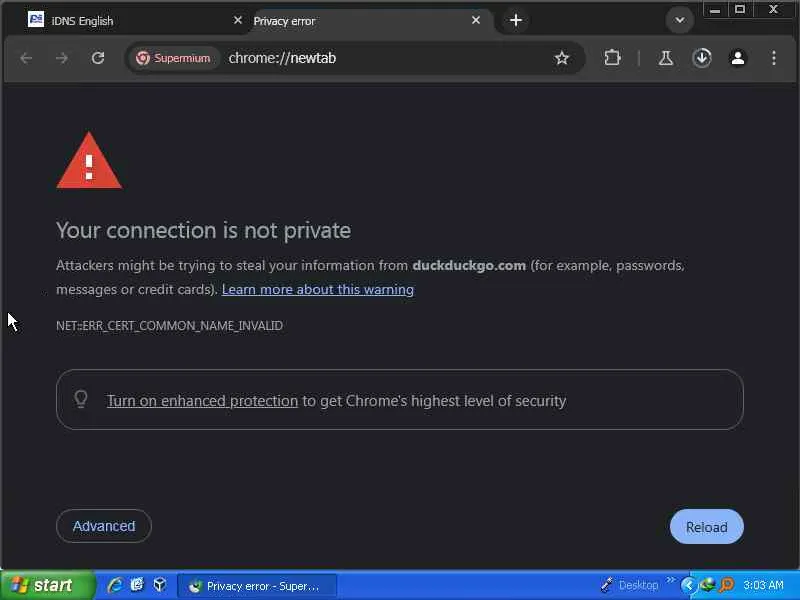Click the Supermium site info chip
800x600 pixels.
173,58
